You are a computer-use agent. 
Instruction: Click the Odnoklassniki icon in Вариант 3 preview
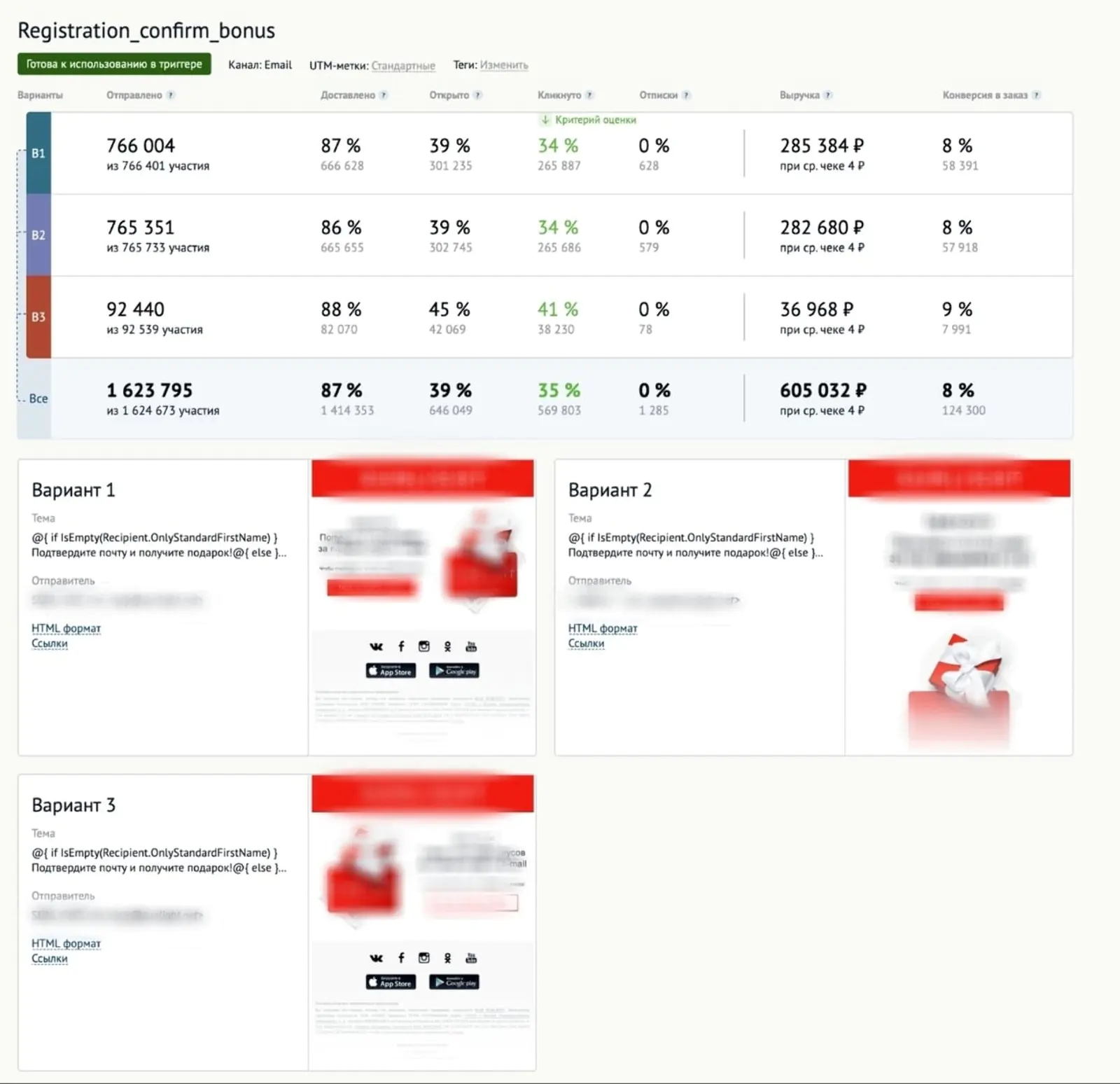(x=447, y=958)
